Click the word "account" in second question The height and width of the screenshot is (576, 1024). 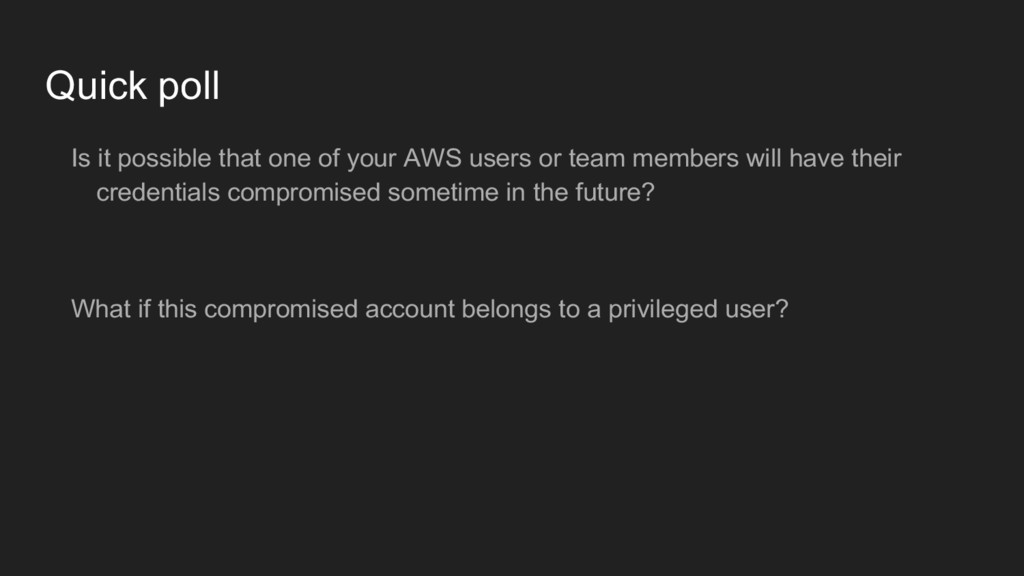(409, 309)
